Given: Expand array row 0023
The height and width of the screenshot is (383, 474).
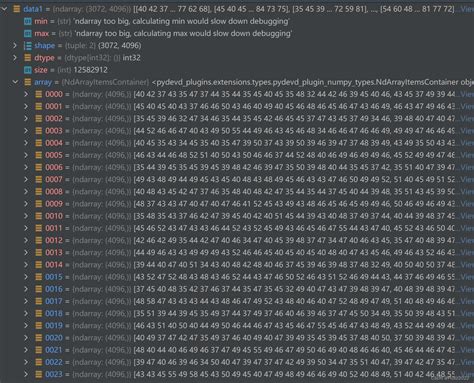Looking at the screenshot, I should point(26,374).
